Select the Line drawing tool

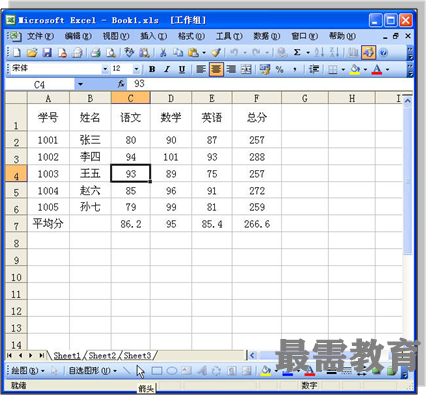(x=127, y=371)
